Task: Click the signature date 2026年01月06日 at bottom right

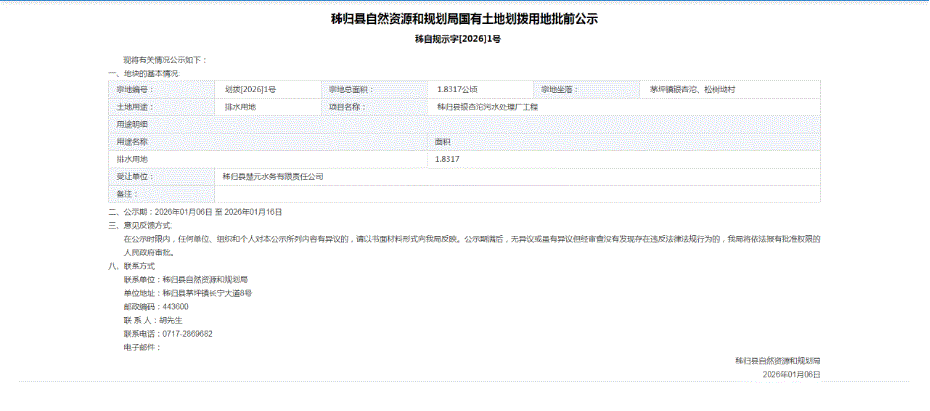Action: [x=790, y=374]
